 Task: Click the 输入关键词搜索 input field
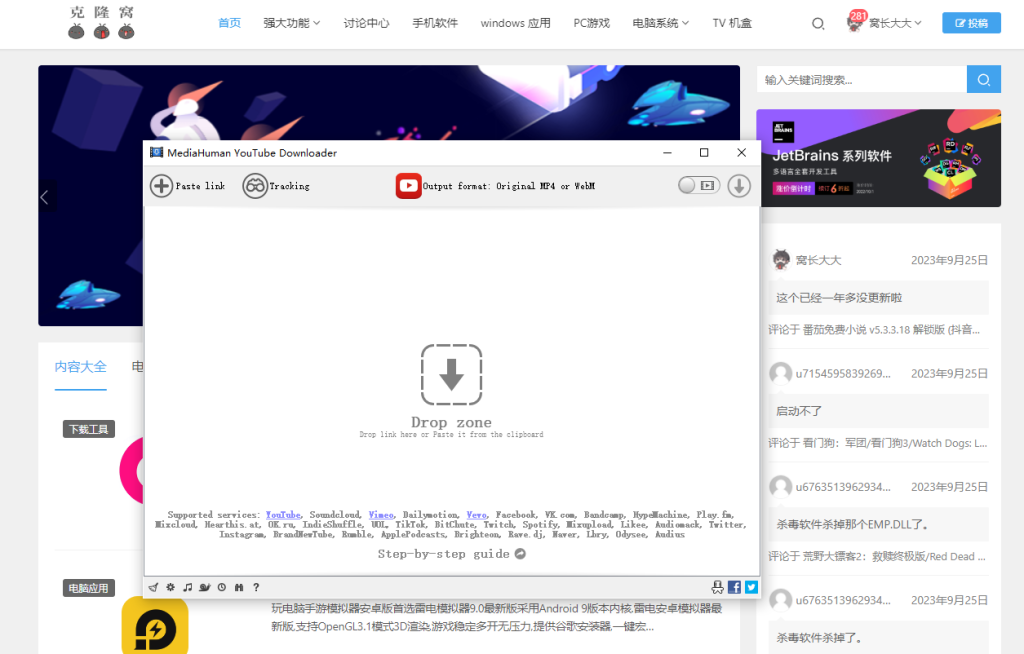point(861,80)
